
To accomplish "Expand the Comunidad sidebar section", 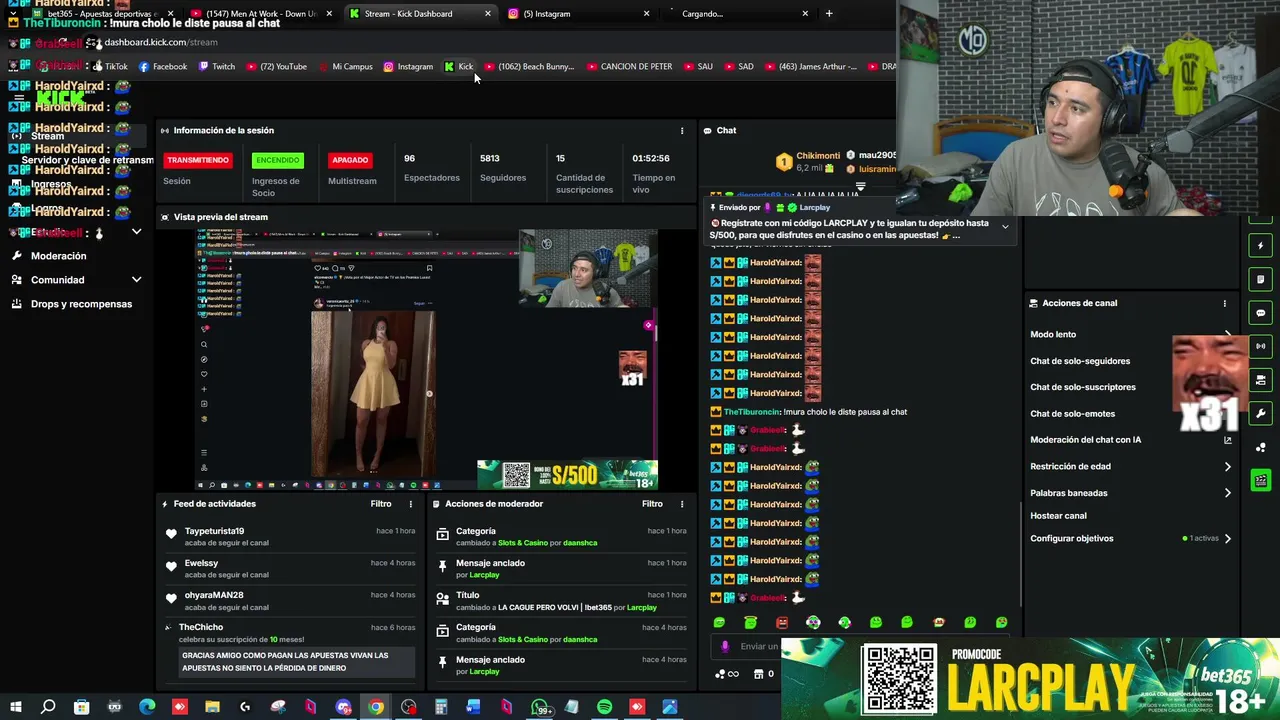I will 136,280.
